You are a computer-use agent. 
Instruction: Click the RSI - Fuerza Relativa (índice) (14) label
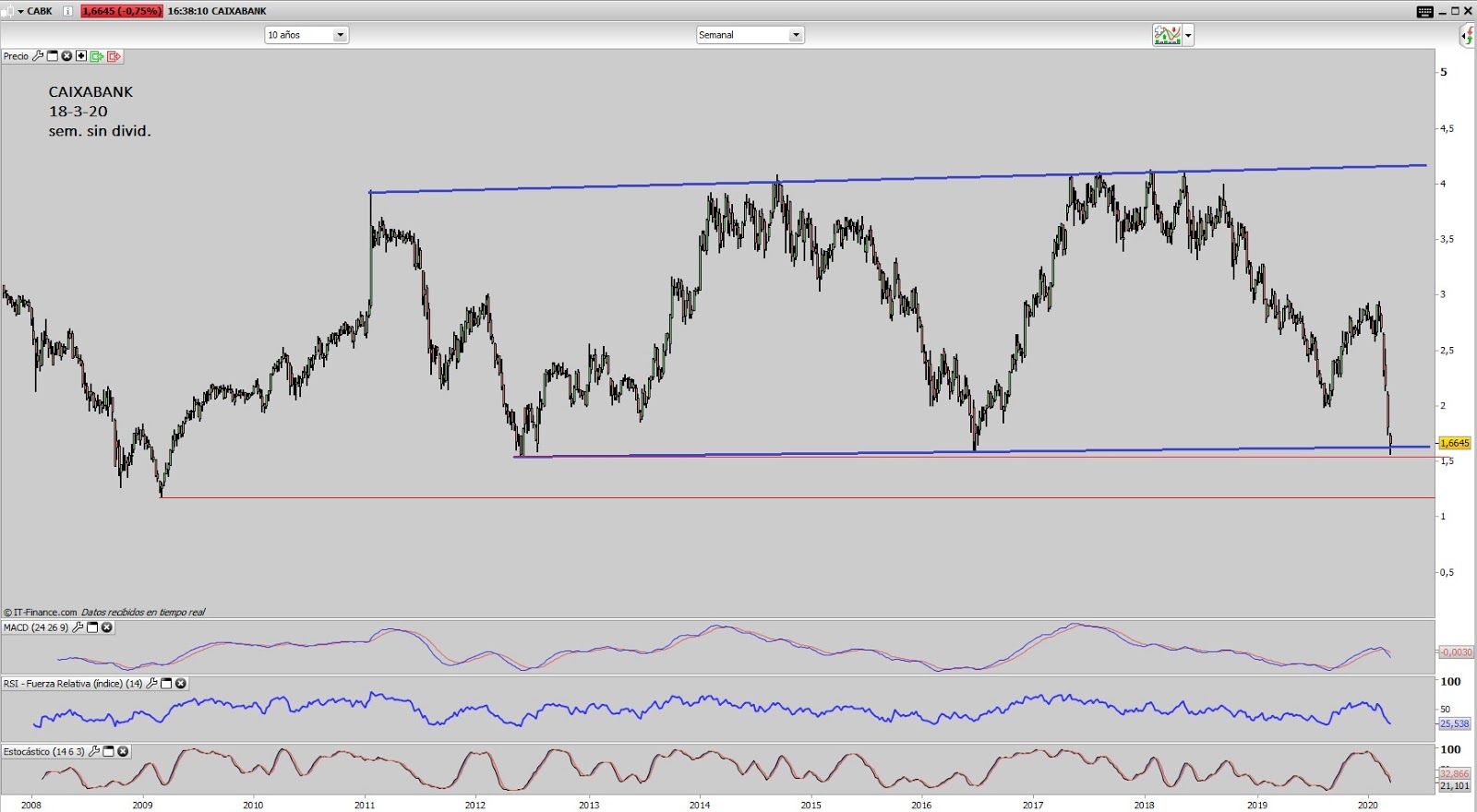73,684
